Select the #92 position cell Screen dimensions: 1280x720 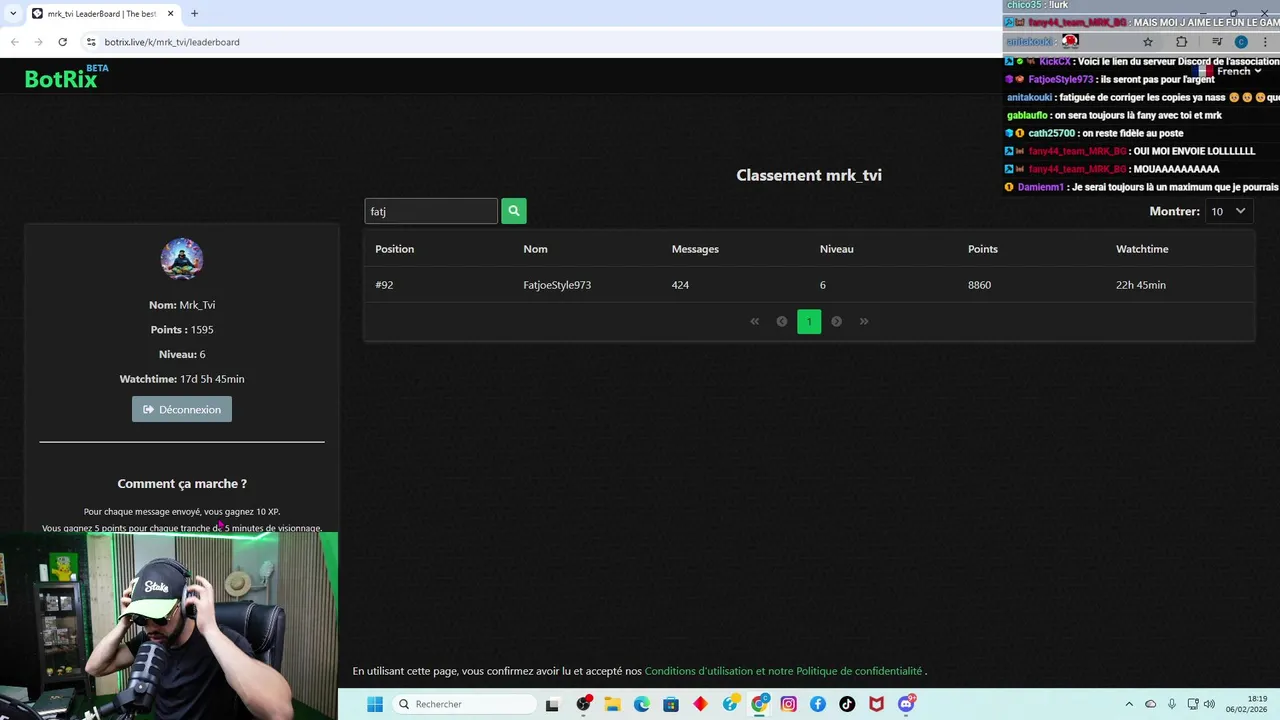tap(384, 285)
